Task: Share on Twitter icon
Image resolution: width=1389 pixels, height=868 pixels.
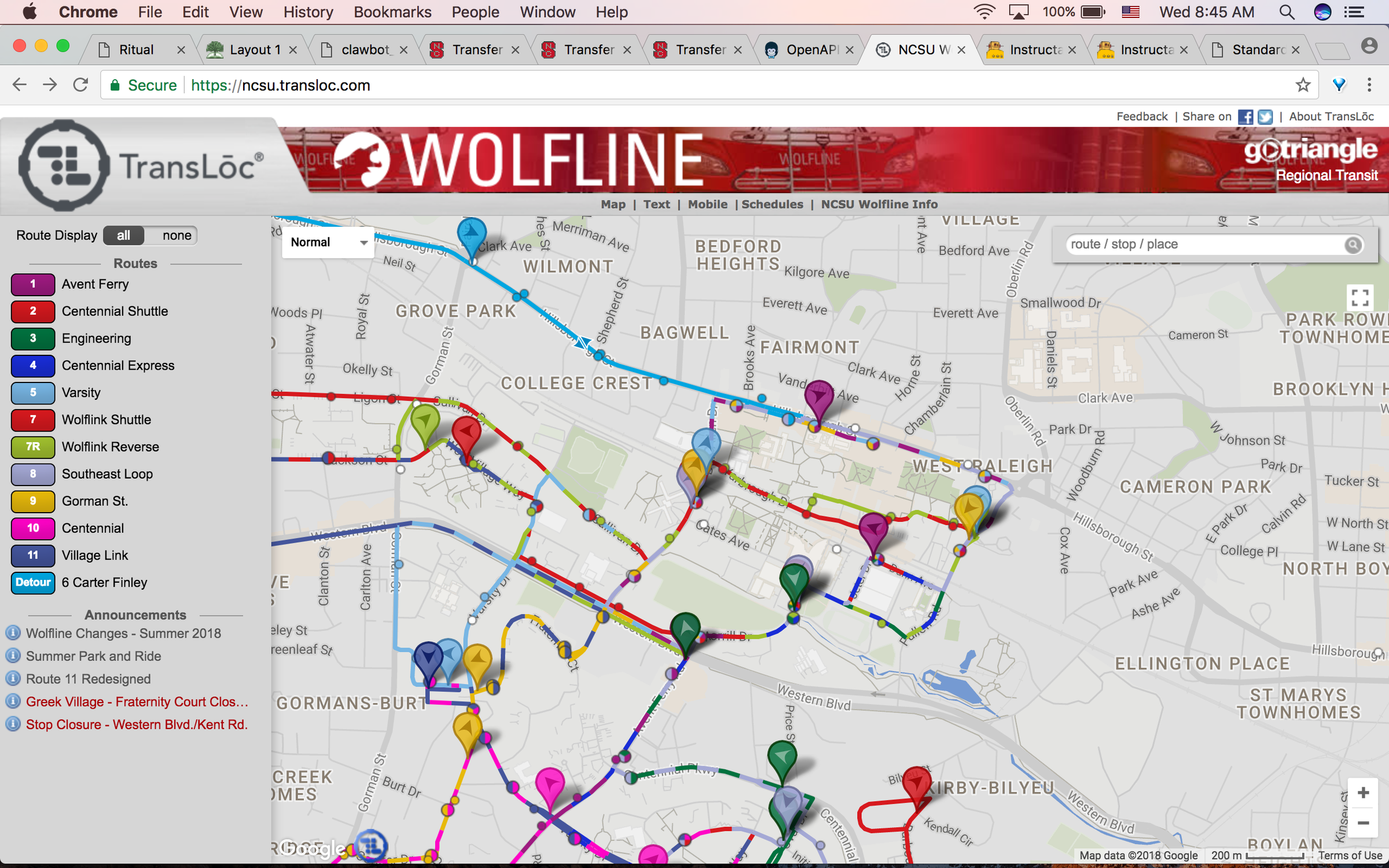Action: pyautogui.click(x=1265, y=117)
